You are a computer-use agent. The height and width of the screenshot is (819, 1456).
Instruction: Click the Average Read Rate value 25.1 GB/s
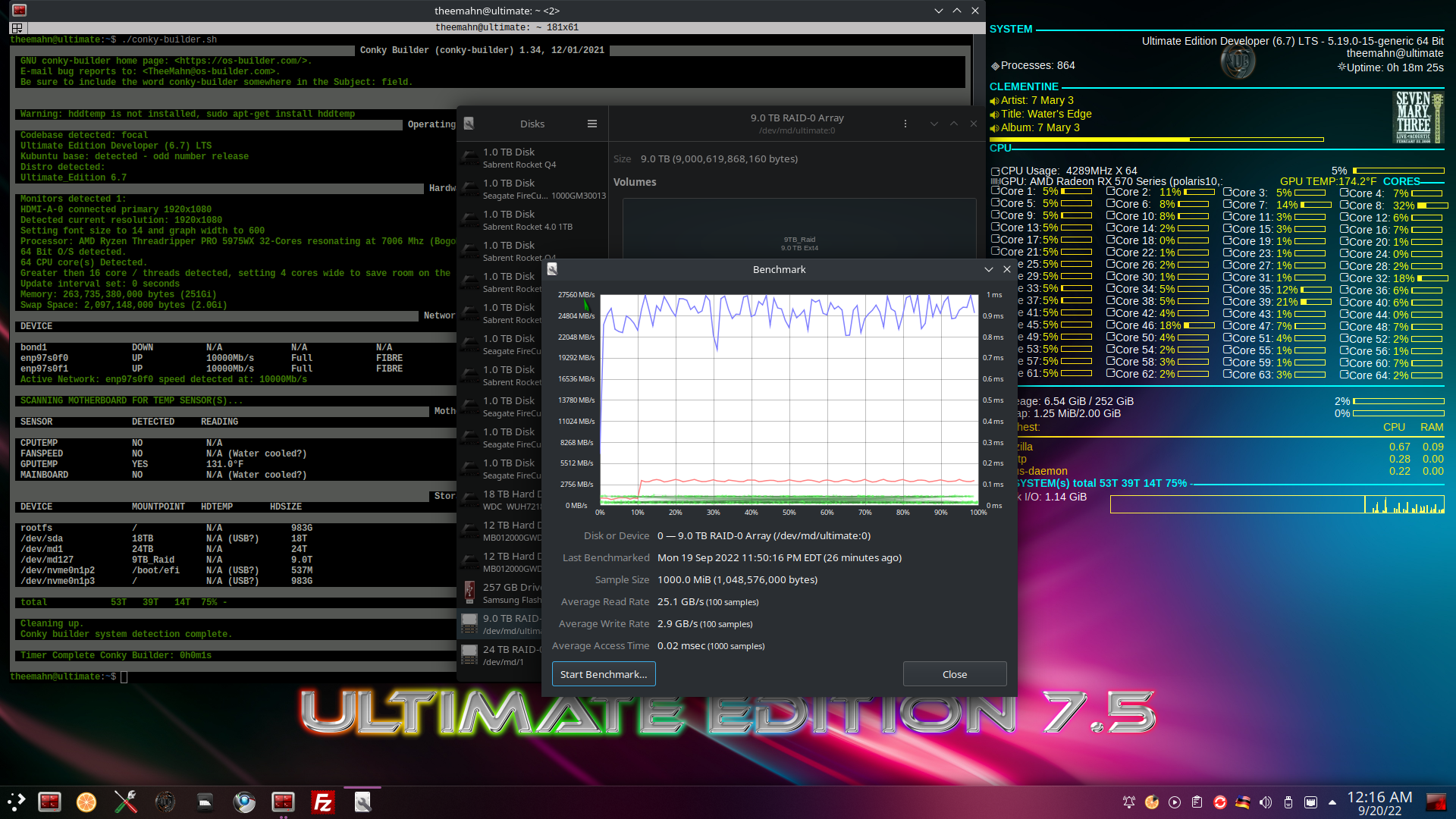tap(708, 601)
